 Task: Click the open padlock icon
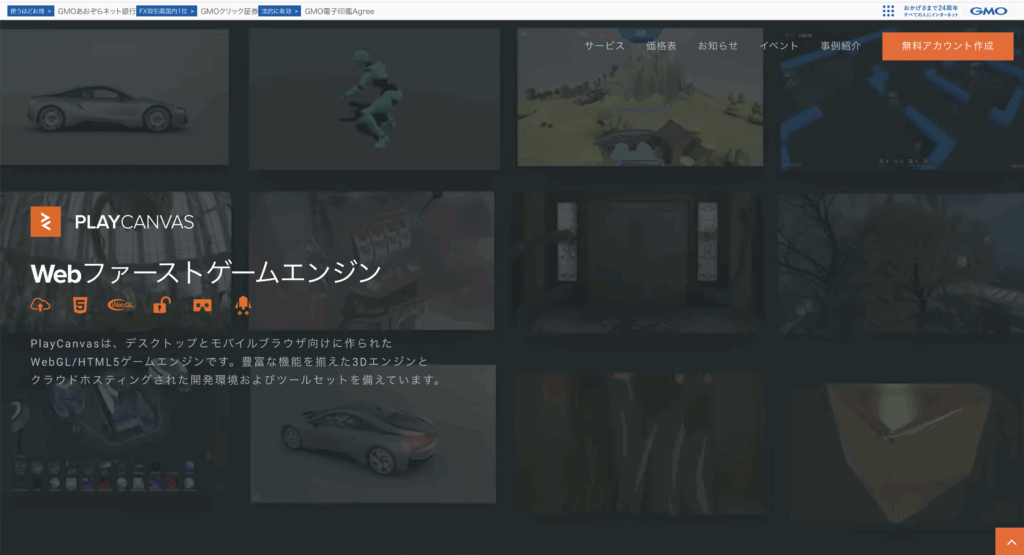coord(162,305)
